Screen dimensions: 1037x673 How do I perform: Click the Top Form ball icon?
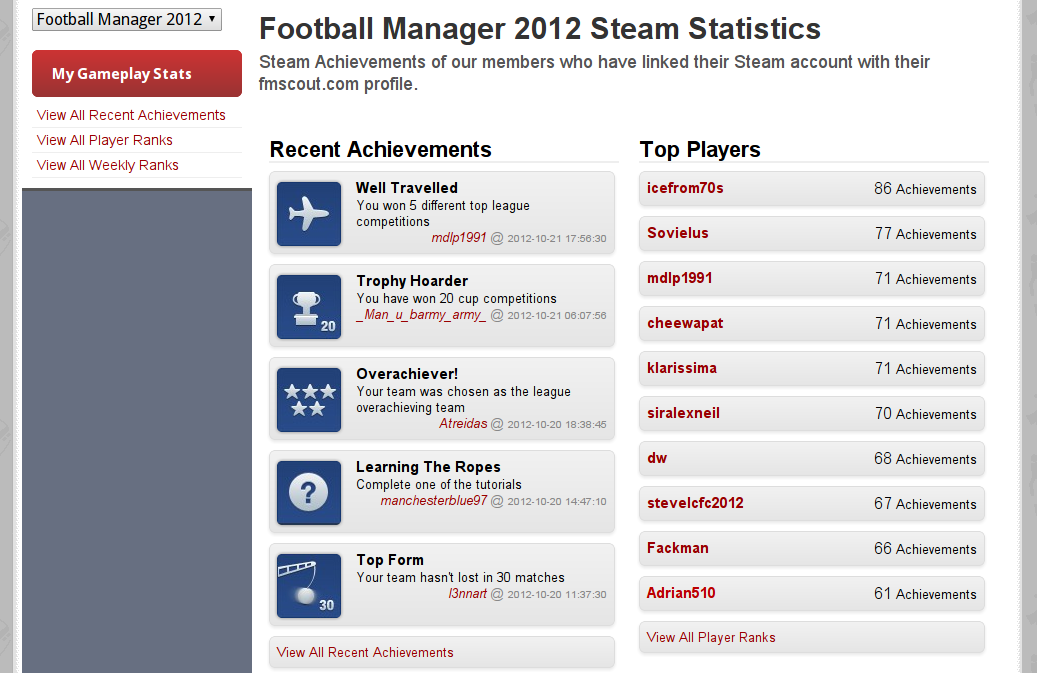click(x=309, y=586)
